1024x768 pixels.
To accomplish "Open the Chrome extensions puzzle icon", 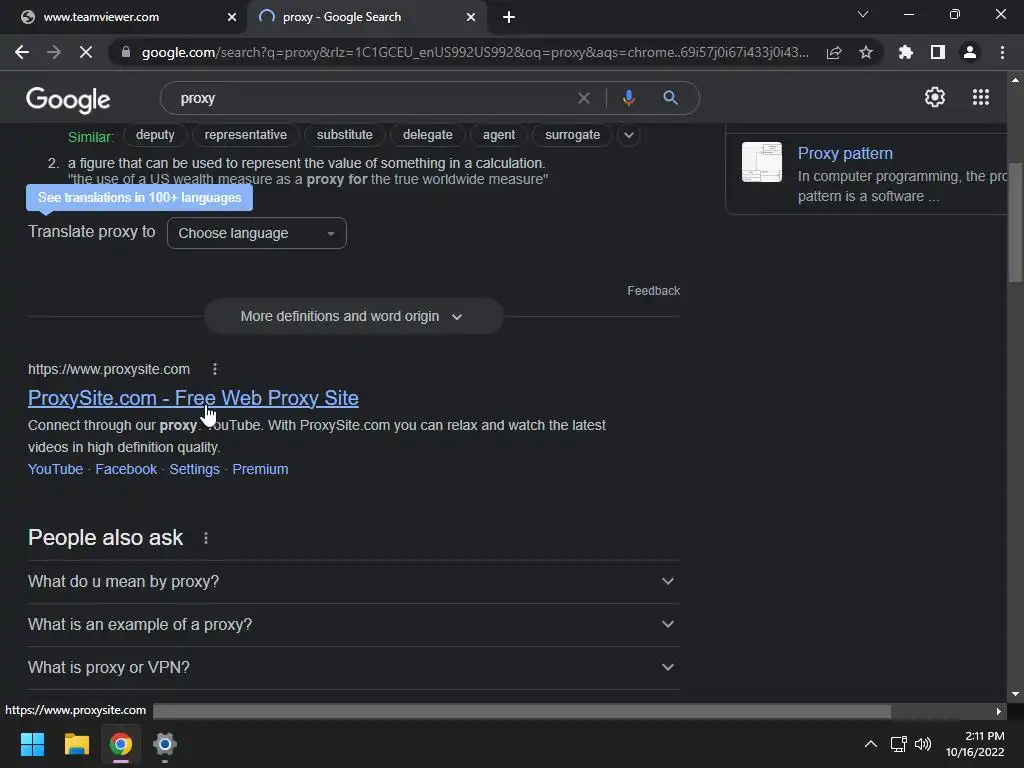I will (x=906, y=52).
